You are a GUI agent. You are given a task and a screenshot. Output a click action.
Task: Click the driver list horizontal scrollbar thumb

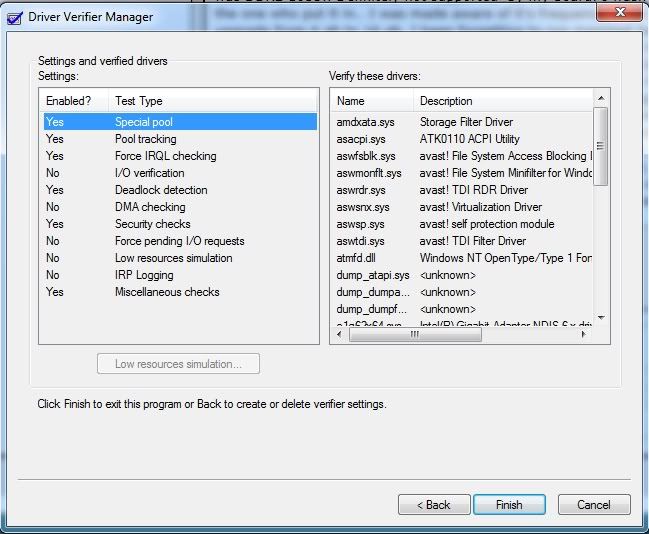[415, 334]
